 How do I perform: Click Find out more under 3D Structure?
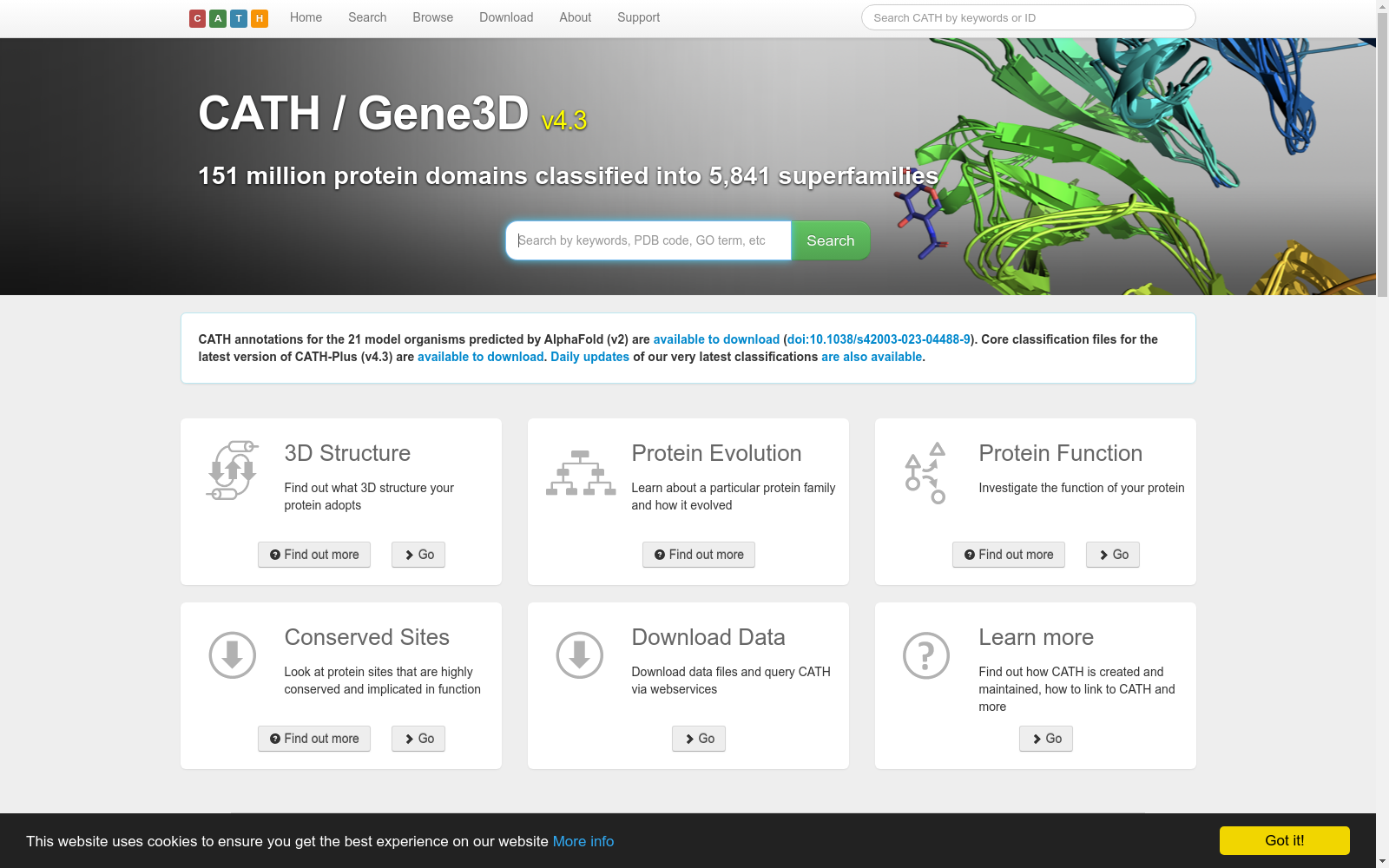pos(314,555)
